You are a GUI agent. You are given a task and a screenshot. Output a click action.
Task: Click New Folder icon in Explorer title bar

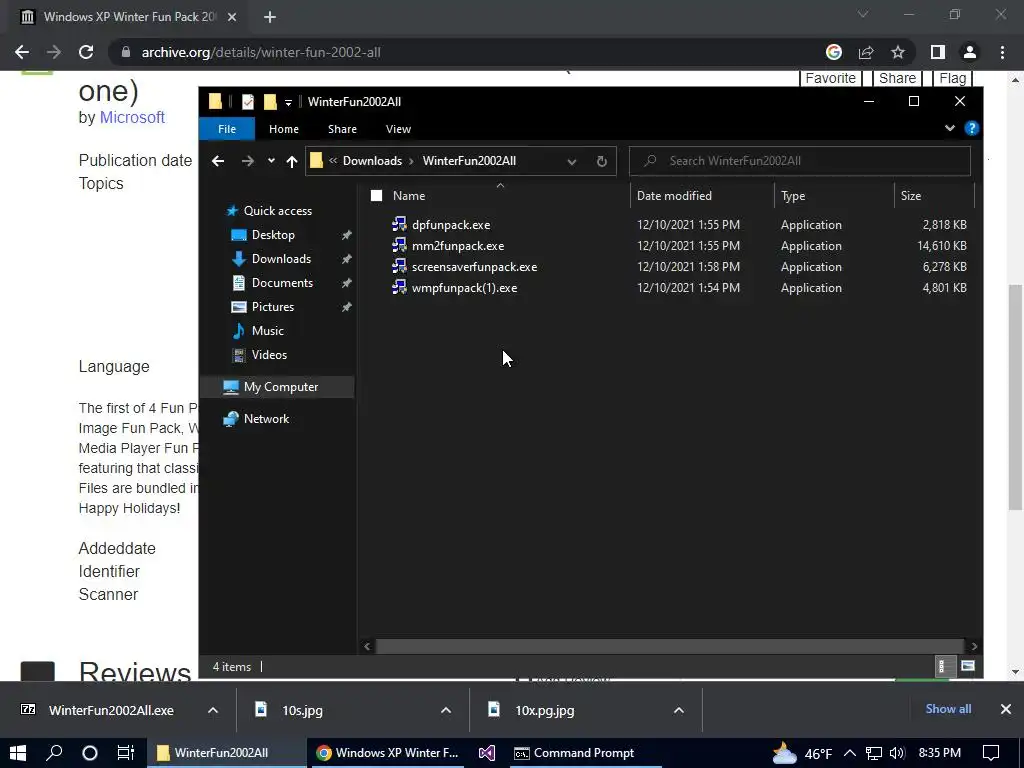[x=270, y=102]
